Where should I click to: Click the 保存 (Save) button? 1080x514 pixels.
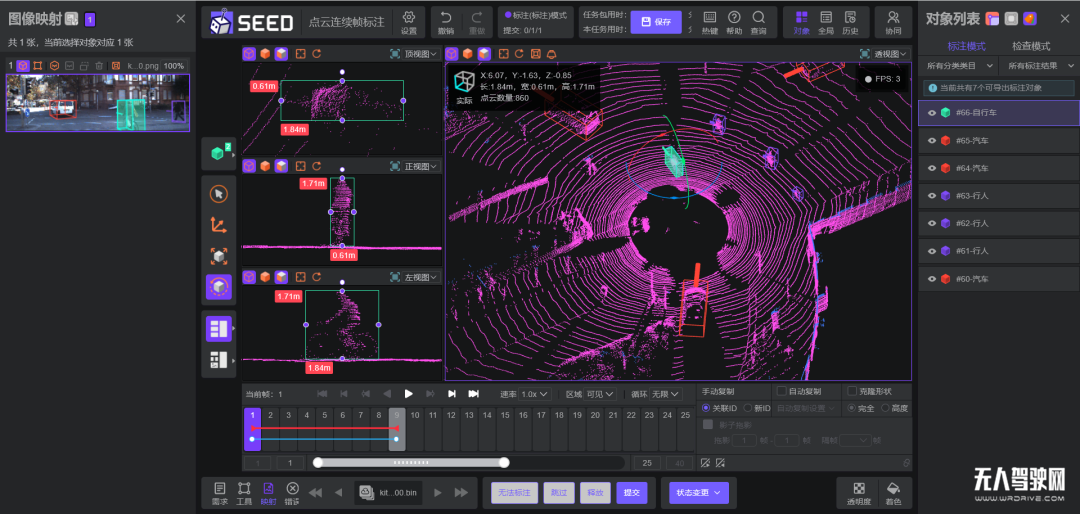tap(655, 21)
